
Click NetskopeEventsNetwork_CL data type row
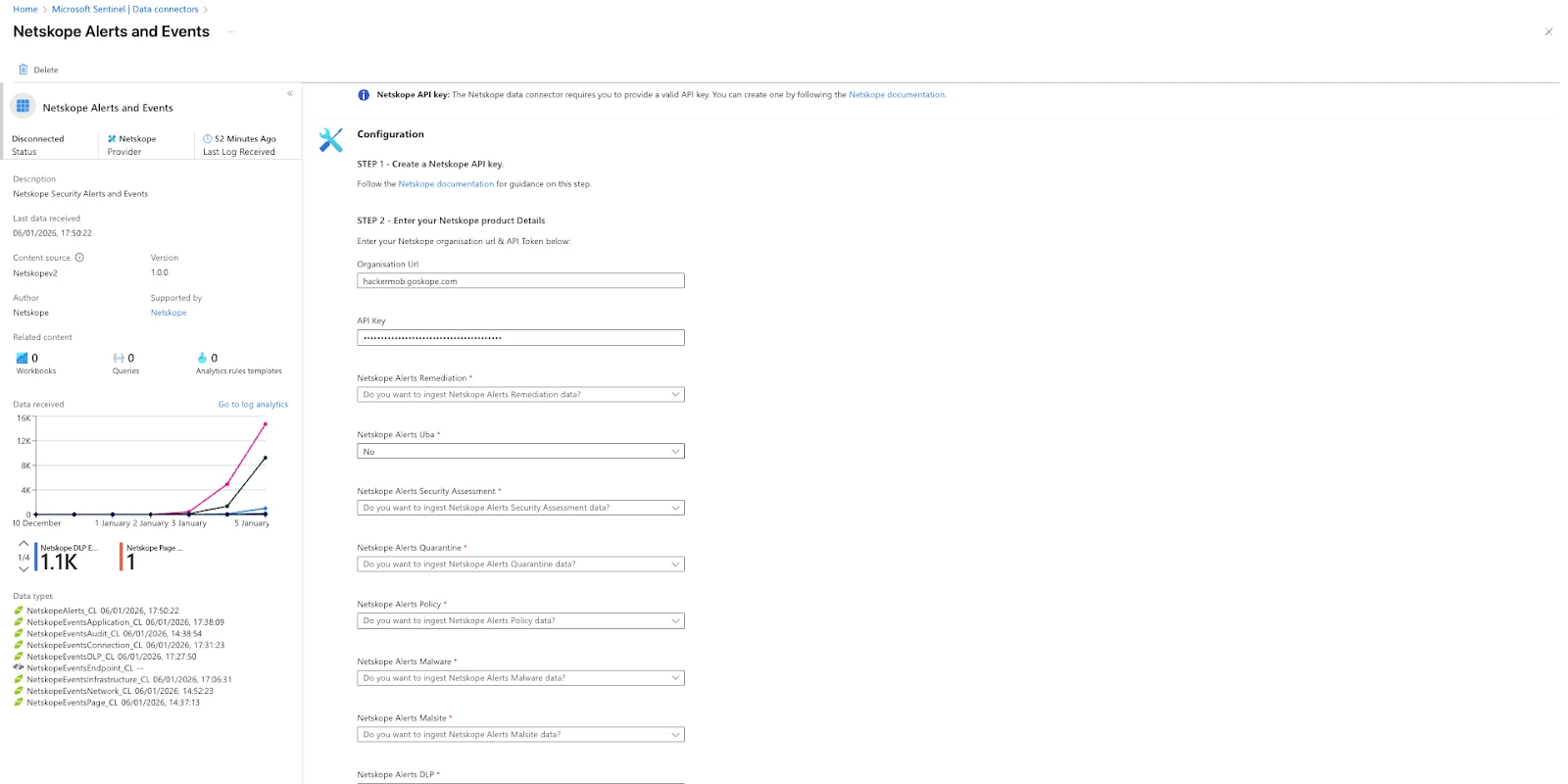click(113, 691)
